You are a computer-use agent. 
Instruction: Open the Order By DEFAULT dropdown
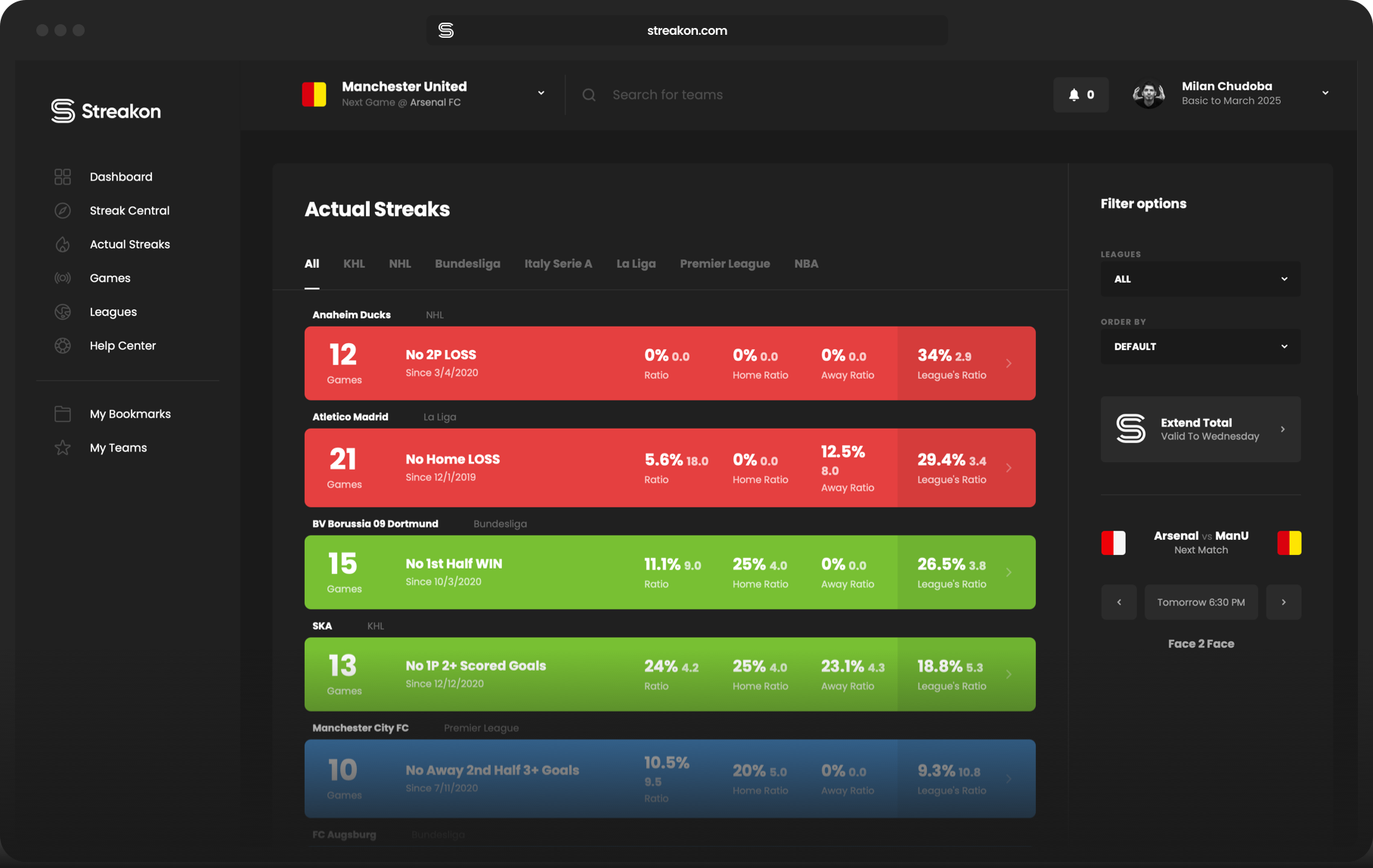point(1201,346)
